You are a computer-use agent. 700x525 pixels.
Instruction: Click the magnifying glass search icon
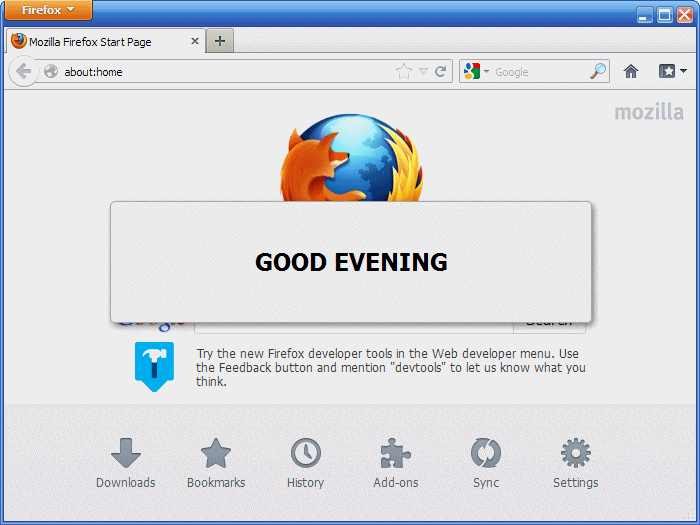(x=598, y=71)
